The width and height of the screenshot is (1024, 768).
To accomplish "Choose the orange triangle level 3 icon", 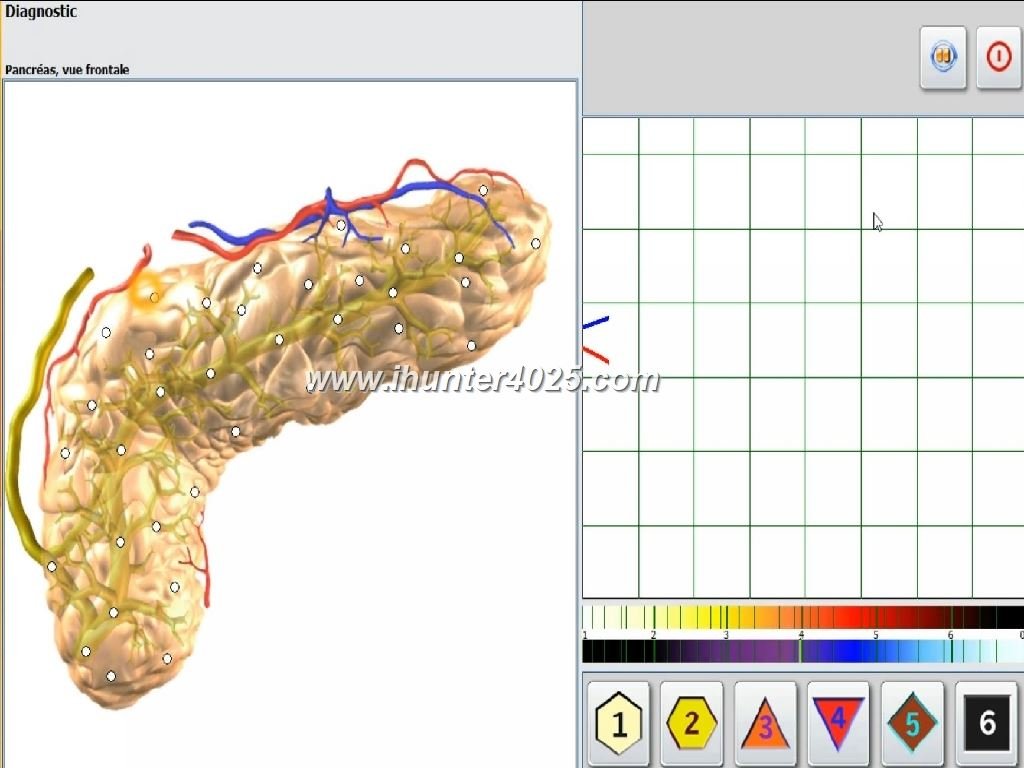I will [x=765, y=723].
